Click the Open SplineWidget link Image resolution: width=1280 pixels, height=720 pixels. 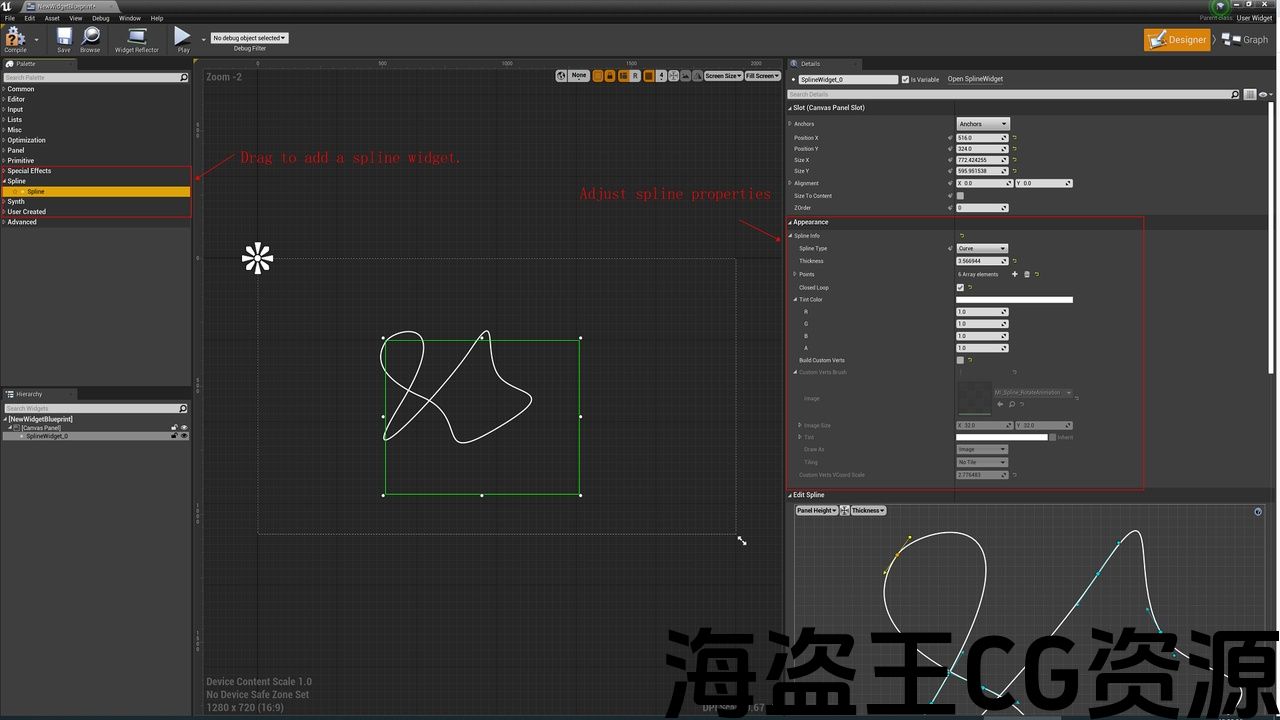coord(975,79)
